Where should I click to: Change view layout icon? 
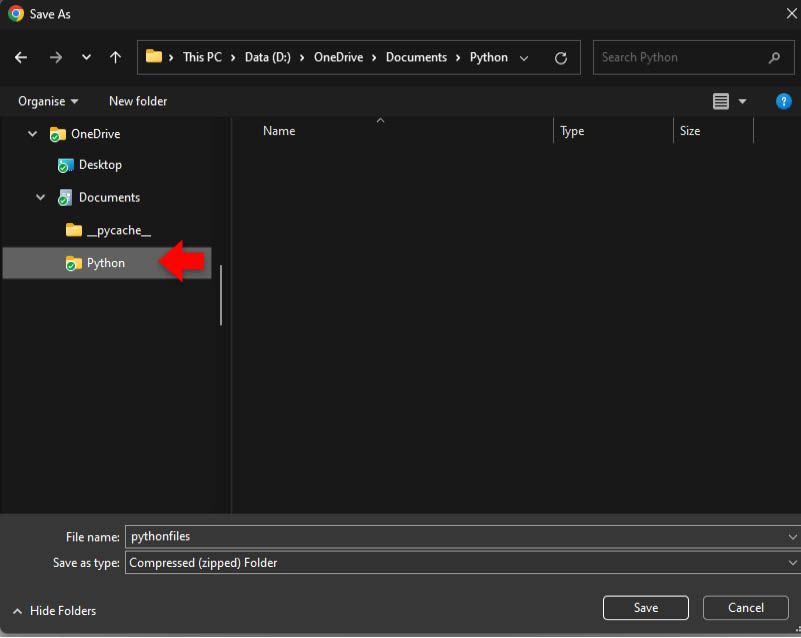click(x=720, y=101)
